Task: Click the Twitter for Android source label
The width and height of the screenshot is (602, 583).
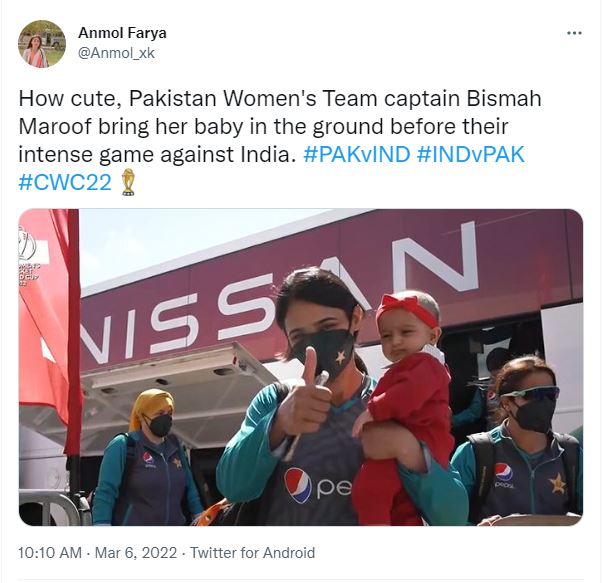Action: pos(253,553)
